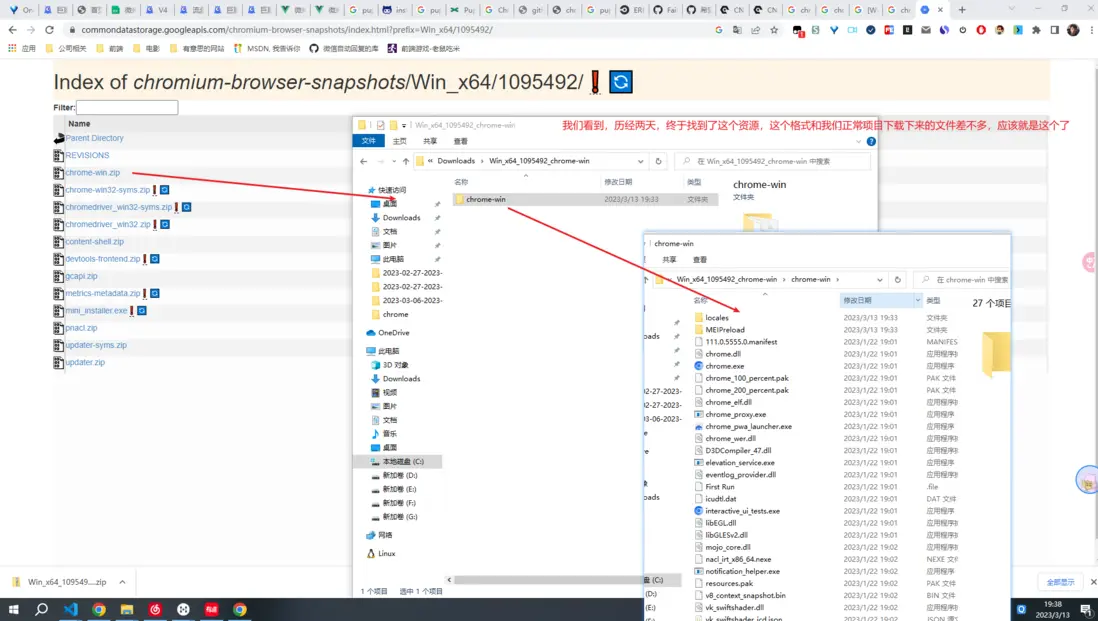Image resolution: width=1098 pixels, height=621 pixels.
Task: Open the MSDN bookmark in bookmarks bar
Action: pyautogui.click(x=267, y=48)
